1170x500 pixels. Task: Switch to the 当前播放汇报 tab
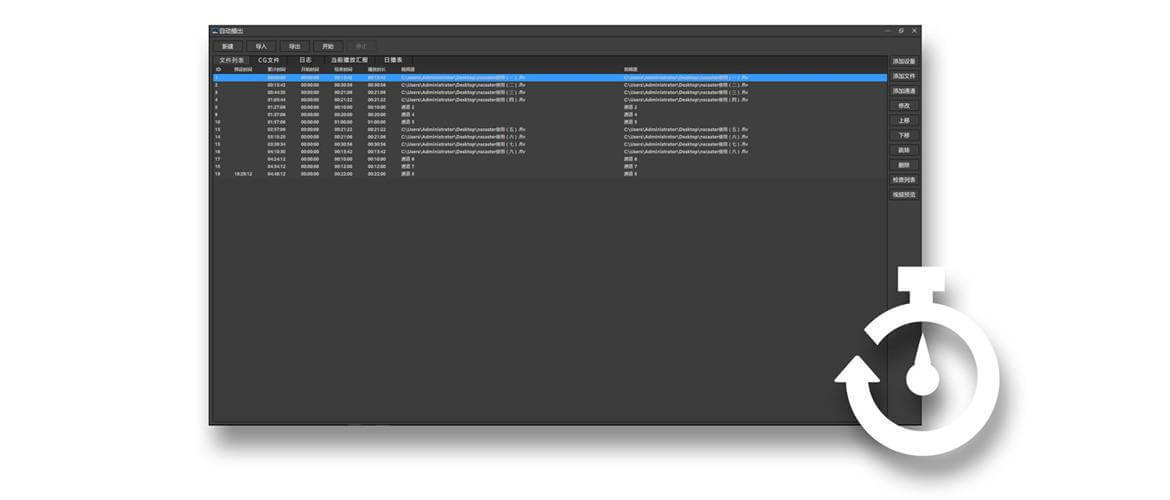click(x=349, y=60)
